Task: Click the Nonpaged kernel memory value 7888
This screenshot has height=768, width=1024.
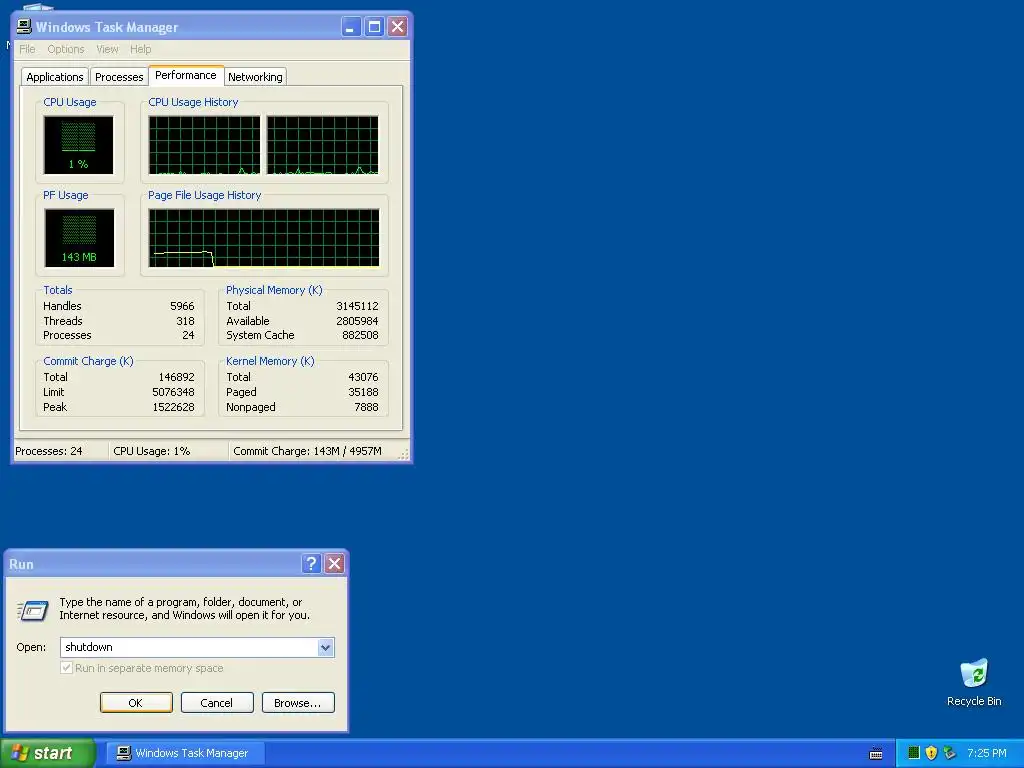Action: (366, 408)
